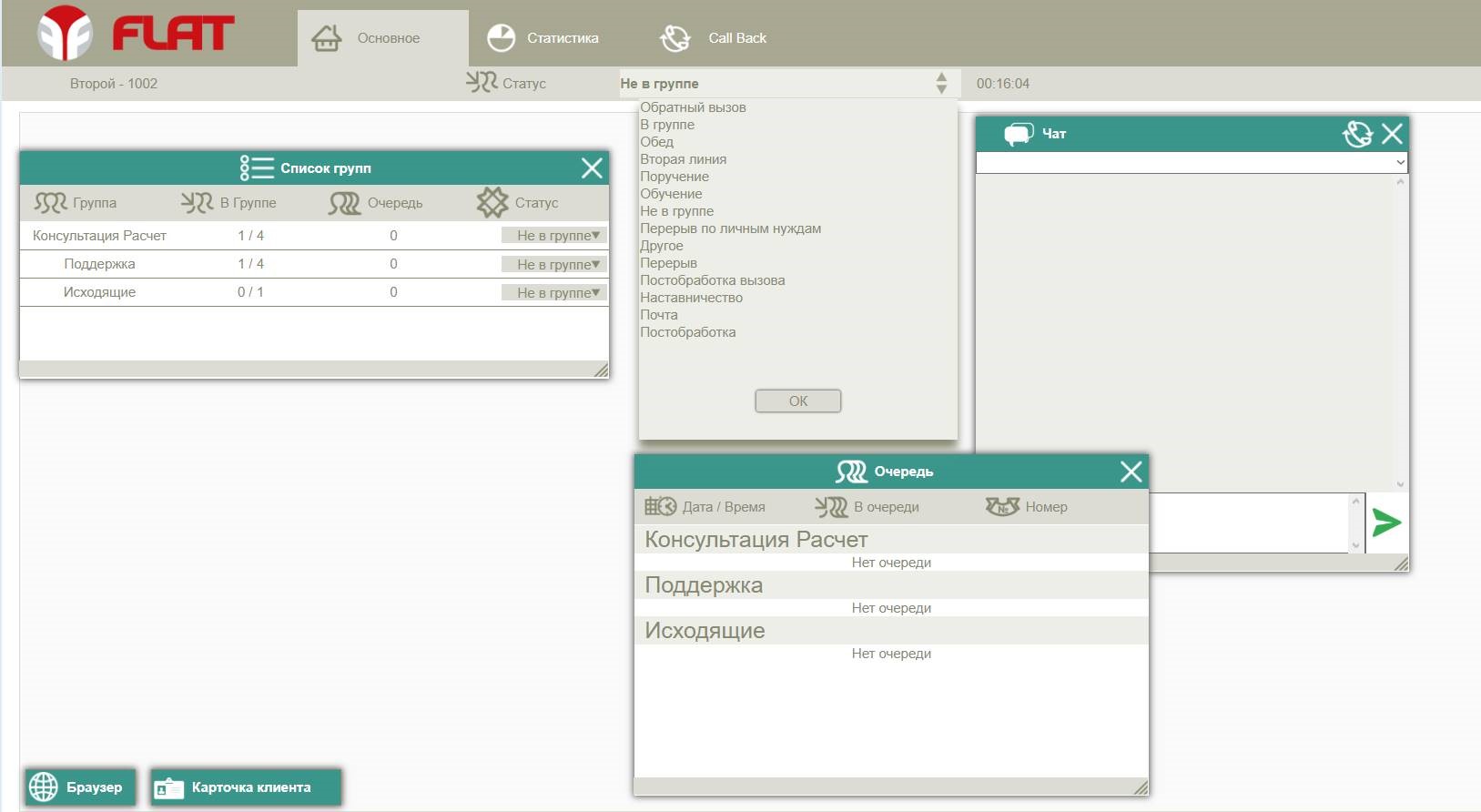1481x812 pixels.
Task: Confirm status selection with OK button
Action: (x=798, y=401)
